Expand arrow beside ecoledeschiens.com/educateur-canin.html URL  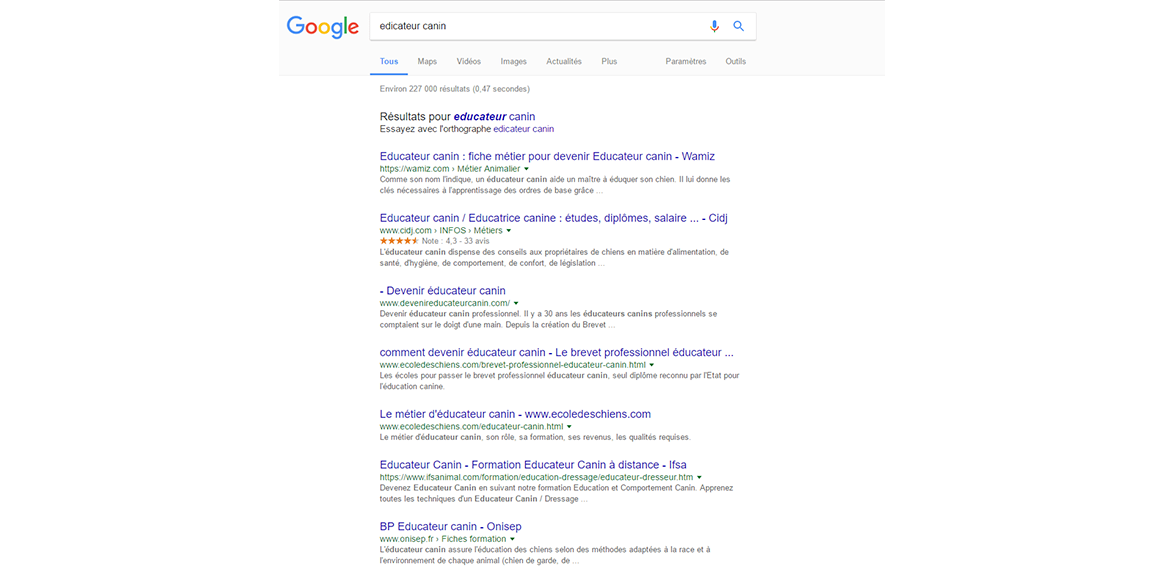(x=569, y=427)
